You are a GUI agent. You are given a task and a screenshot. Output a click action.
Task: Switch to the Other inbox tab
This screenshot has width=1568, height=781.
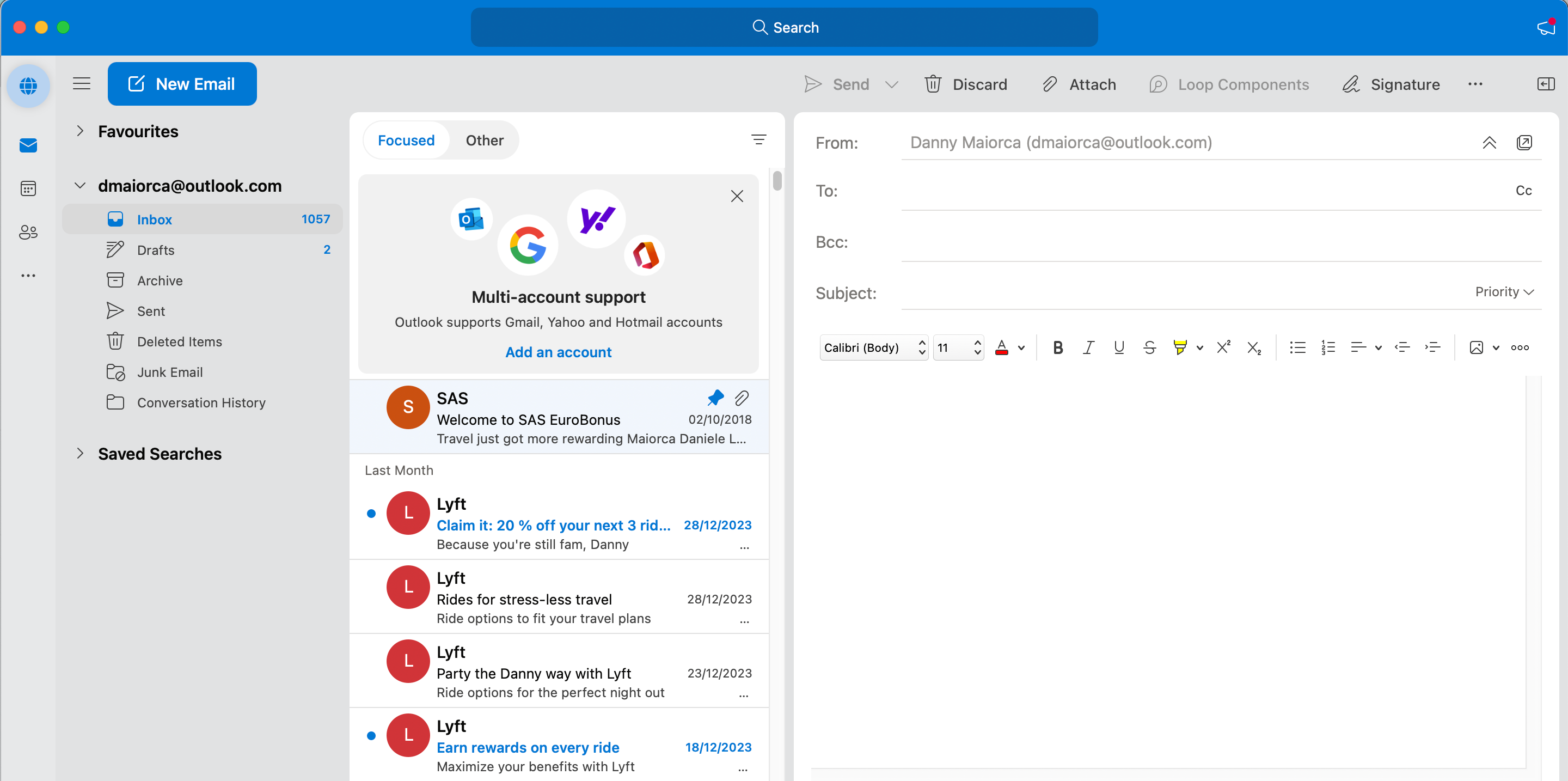[484, 140]
